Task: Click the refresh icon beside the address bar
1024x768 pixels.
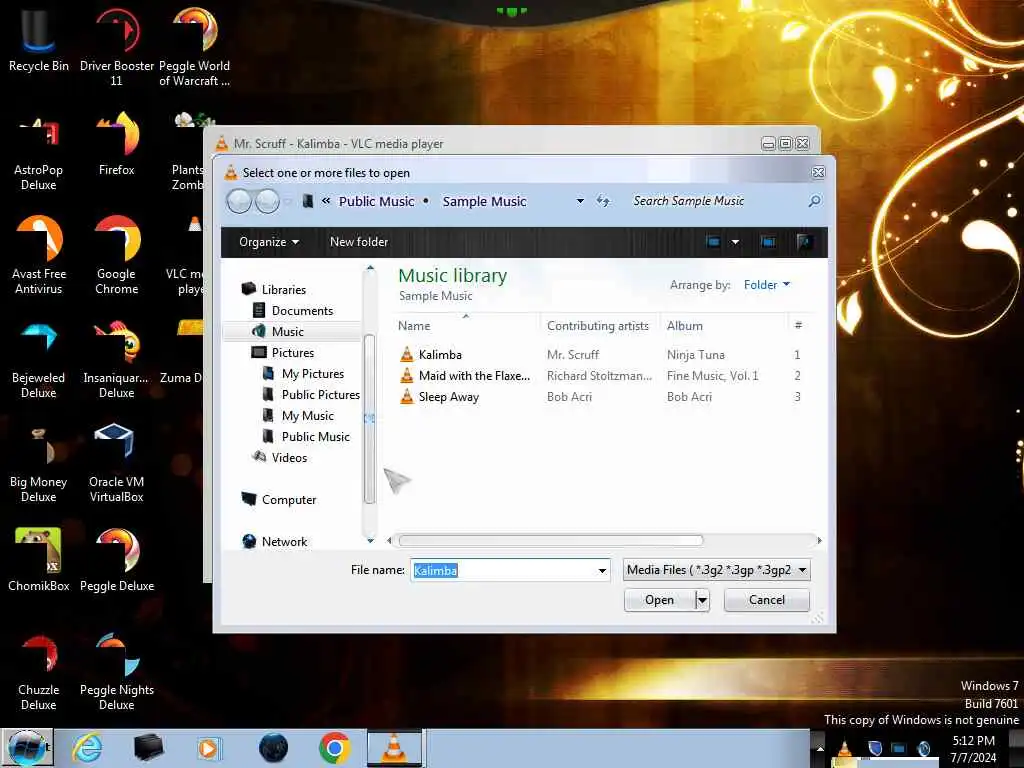Action: (x=603, y=201)
